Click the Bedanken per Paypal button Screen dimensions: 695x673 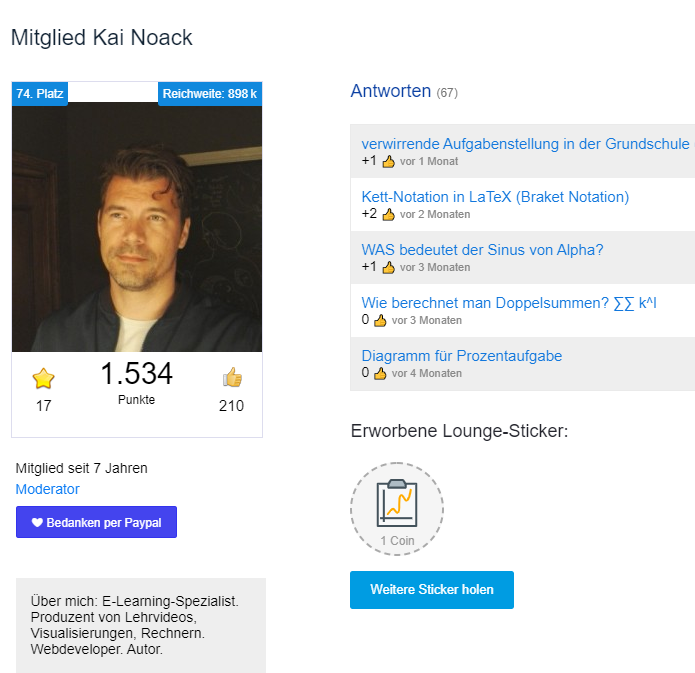pos(96,522)
